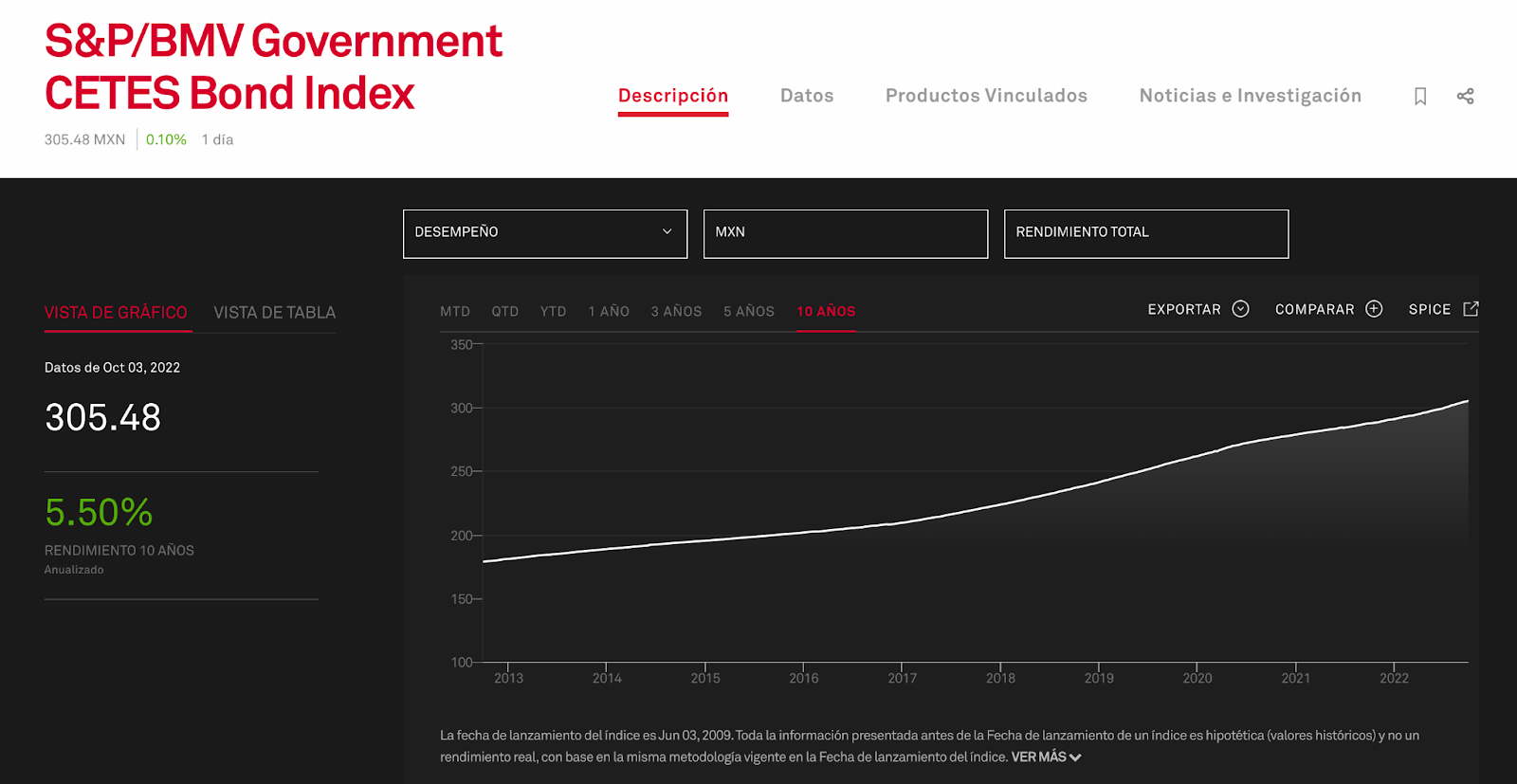Image resolution: width=1517 pixels, height=784 pixels.
Task: Click the 2022 x-axis label
Action: coord(1394,678)
